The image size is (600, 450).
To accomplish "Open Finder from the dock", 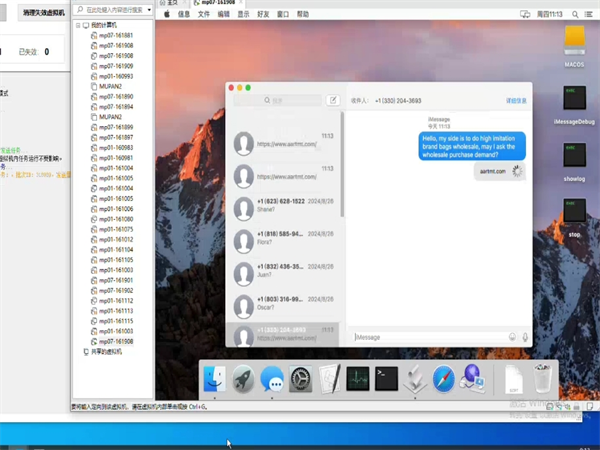I will (x=215, y=379).
